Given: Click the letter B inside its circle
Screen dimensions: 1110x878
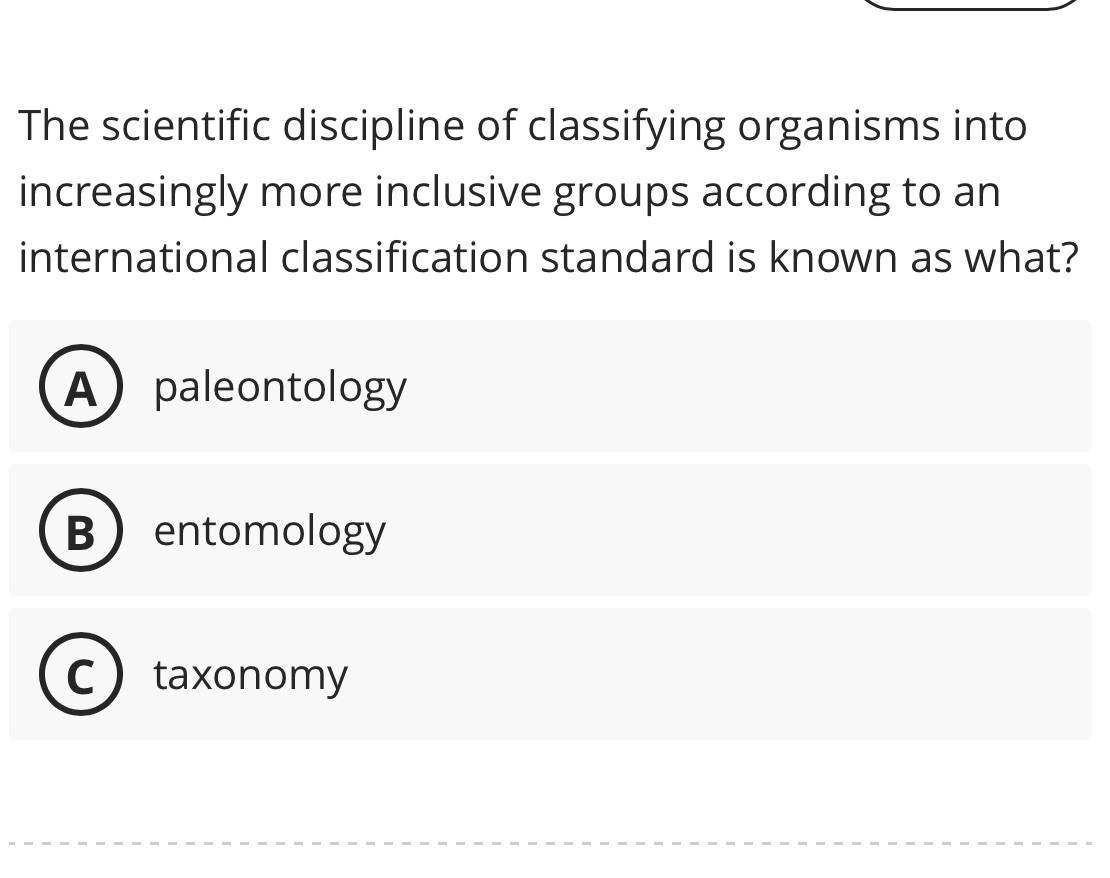Looking at the screenshot, I should click(x=81, y=531).
